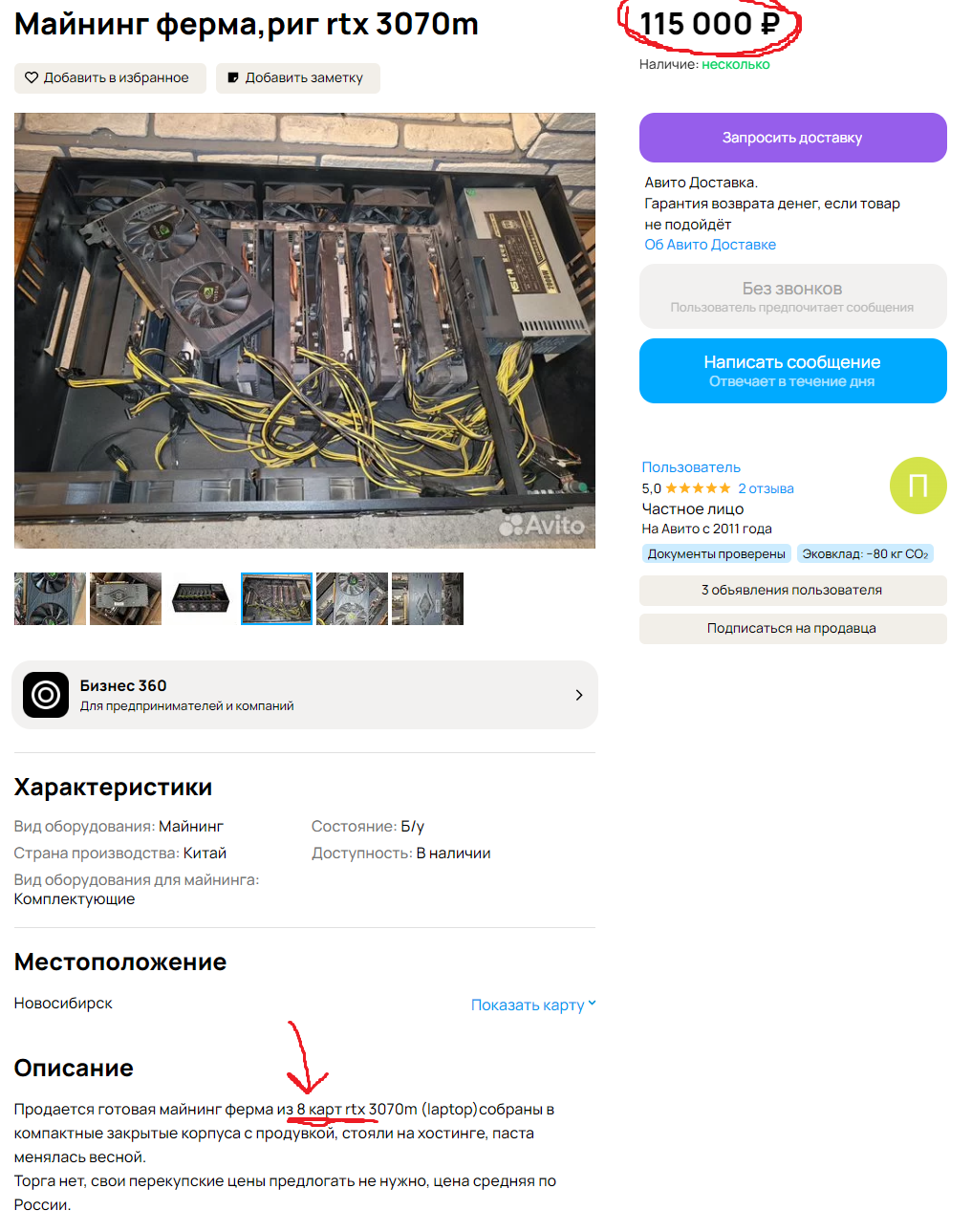The height and width of the screenshot is (1232, 972).
Task: Open Об Авито Доставке link
Action: point(710,245)
